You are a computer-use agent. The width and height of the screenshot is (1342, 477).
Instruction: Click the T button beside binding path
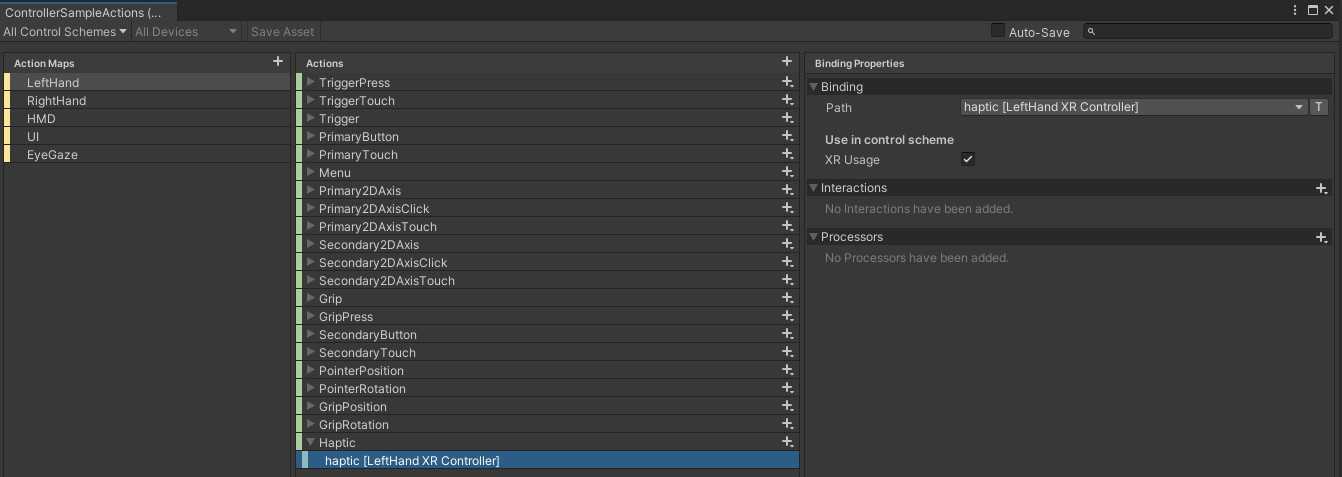(x=1319, y=107)
